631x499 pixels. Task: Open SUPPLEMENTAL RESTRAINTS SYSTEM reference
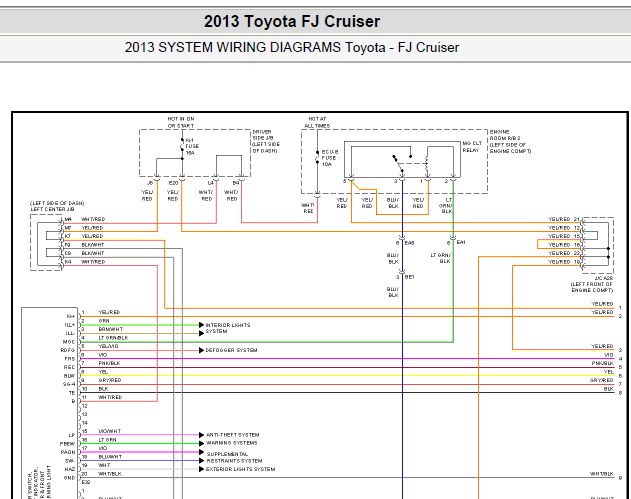234,457
